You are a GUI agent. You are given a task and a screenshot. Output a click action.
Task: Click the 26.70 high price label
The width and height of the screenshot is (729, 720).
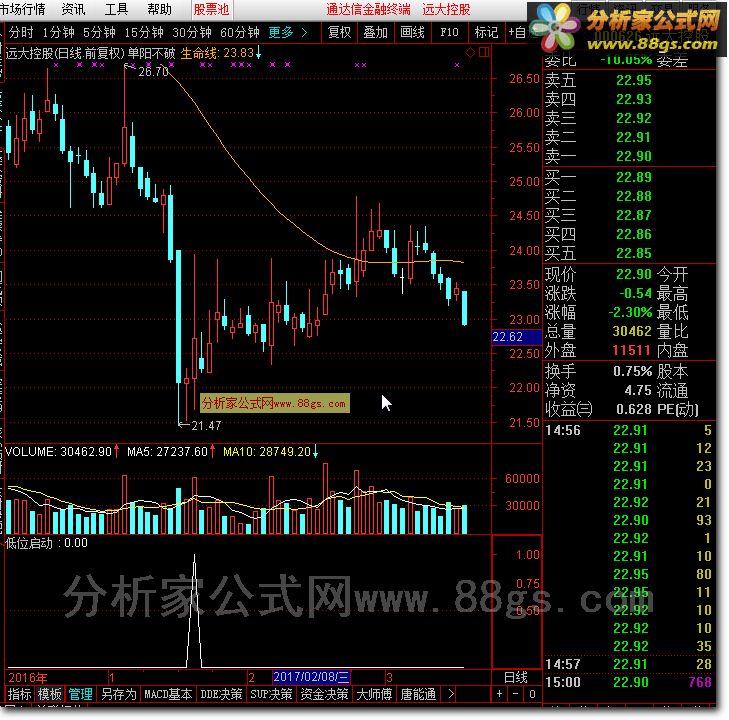pos(154,72)
